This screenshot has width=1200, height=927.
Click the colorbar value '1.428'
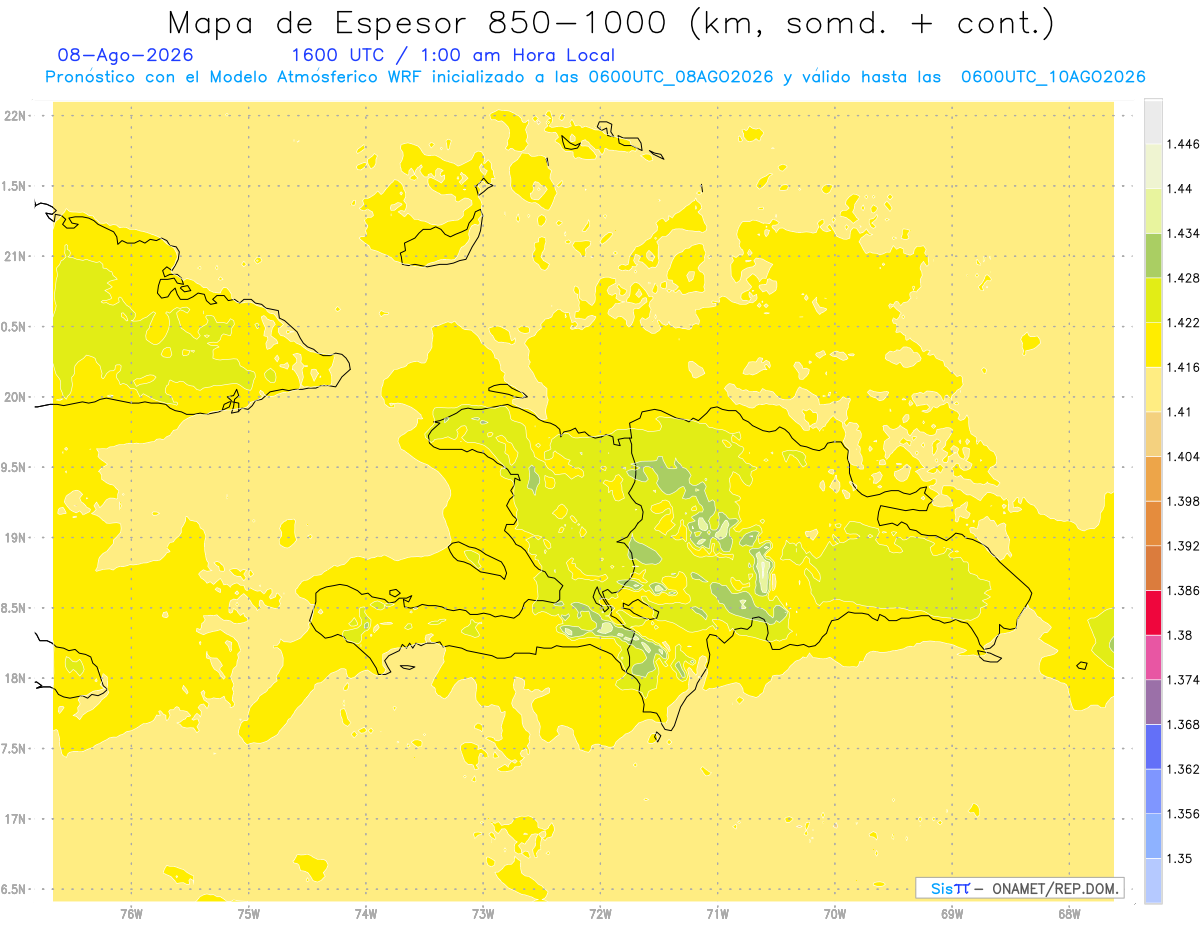pyautogui.click(x=1183, y=278)
